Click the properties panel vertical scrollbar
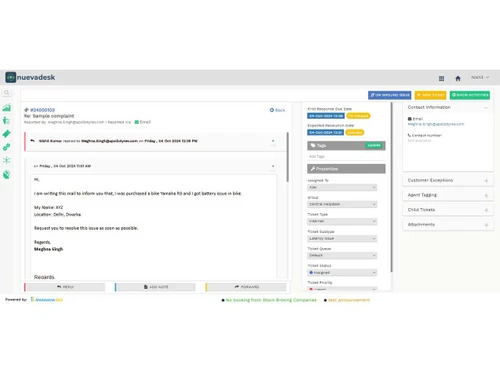Screen dimensions: 500x375 tap(391, 187)
